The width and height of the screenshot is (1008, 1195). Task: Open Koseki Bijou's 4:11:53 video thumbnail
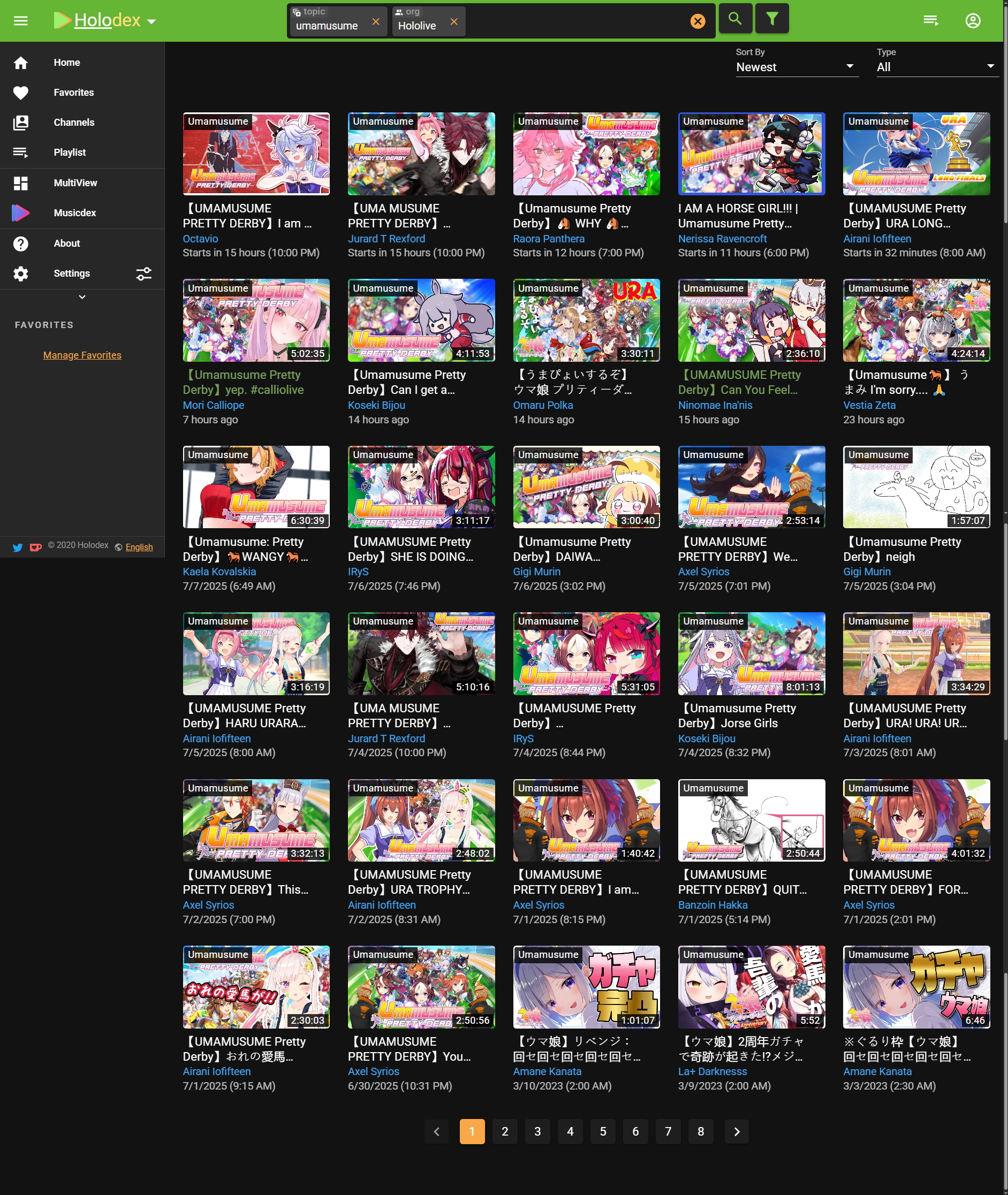(421, 321)
